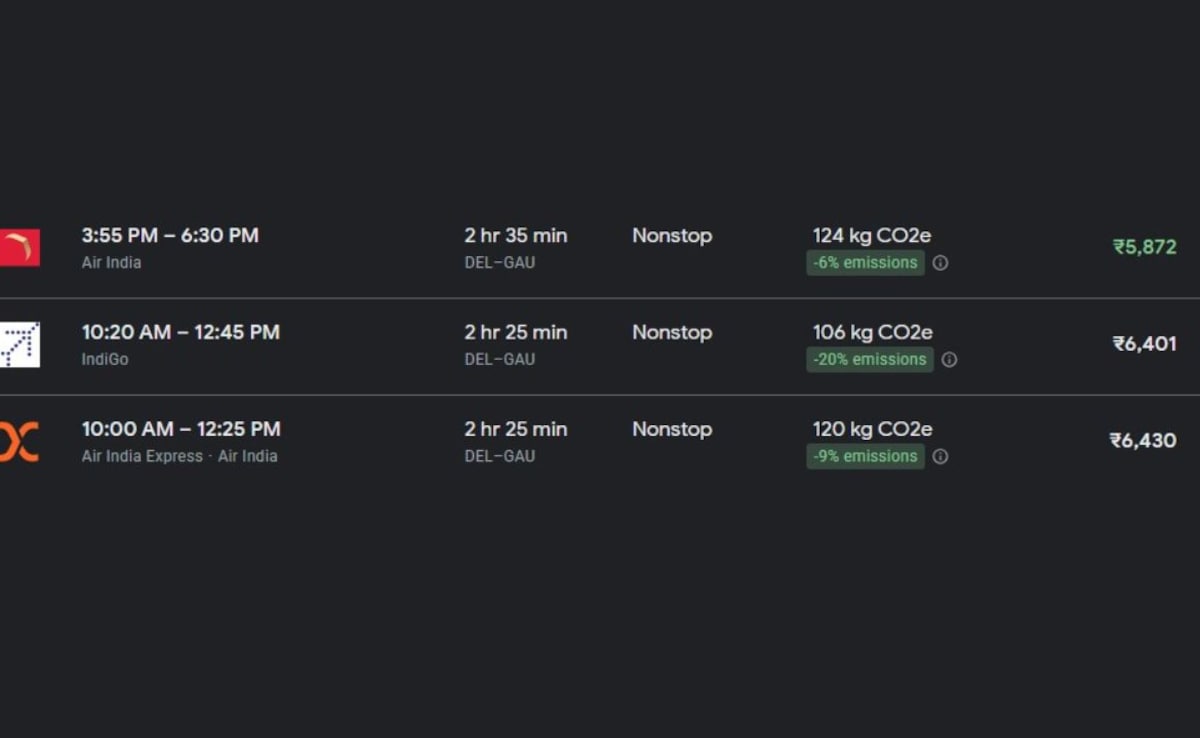Viewport: 1200px width, 738px height.
Task: Click the Air India Express logo
Action: 19,441
